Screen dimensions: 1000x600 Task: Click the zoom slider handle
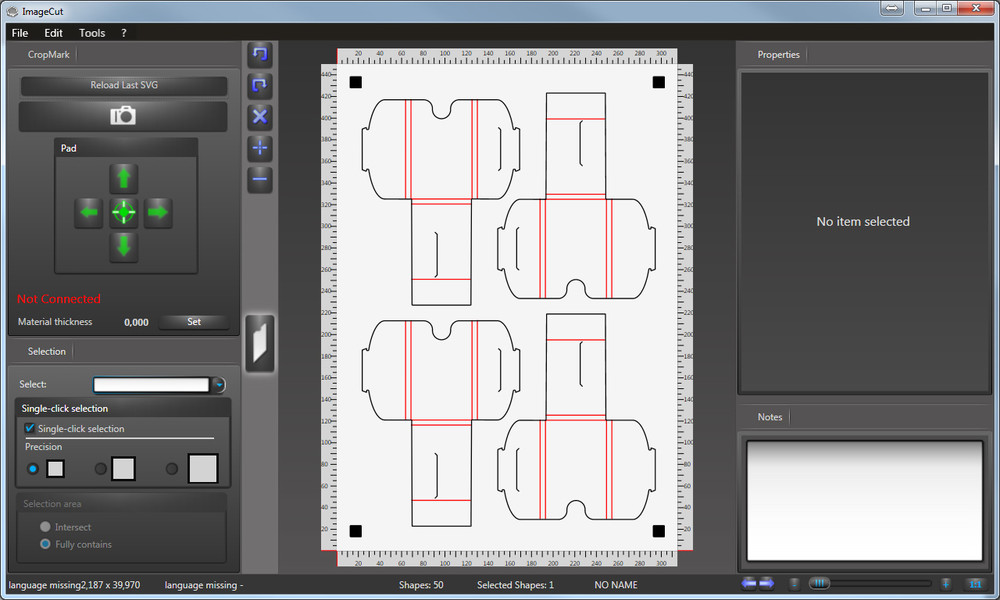click(x=819, y=583)
